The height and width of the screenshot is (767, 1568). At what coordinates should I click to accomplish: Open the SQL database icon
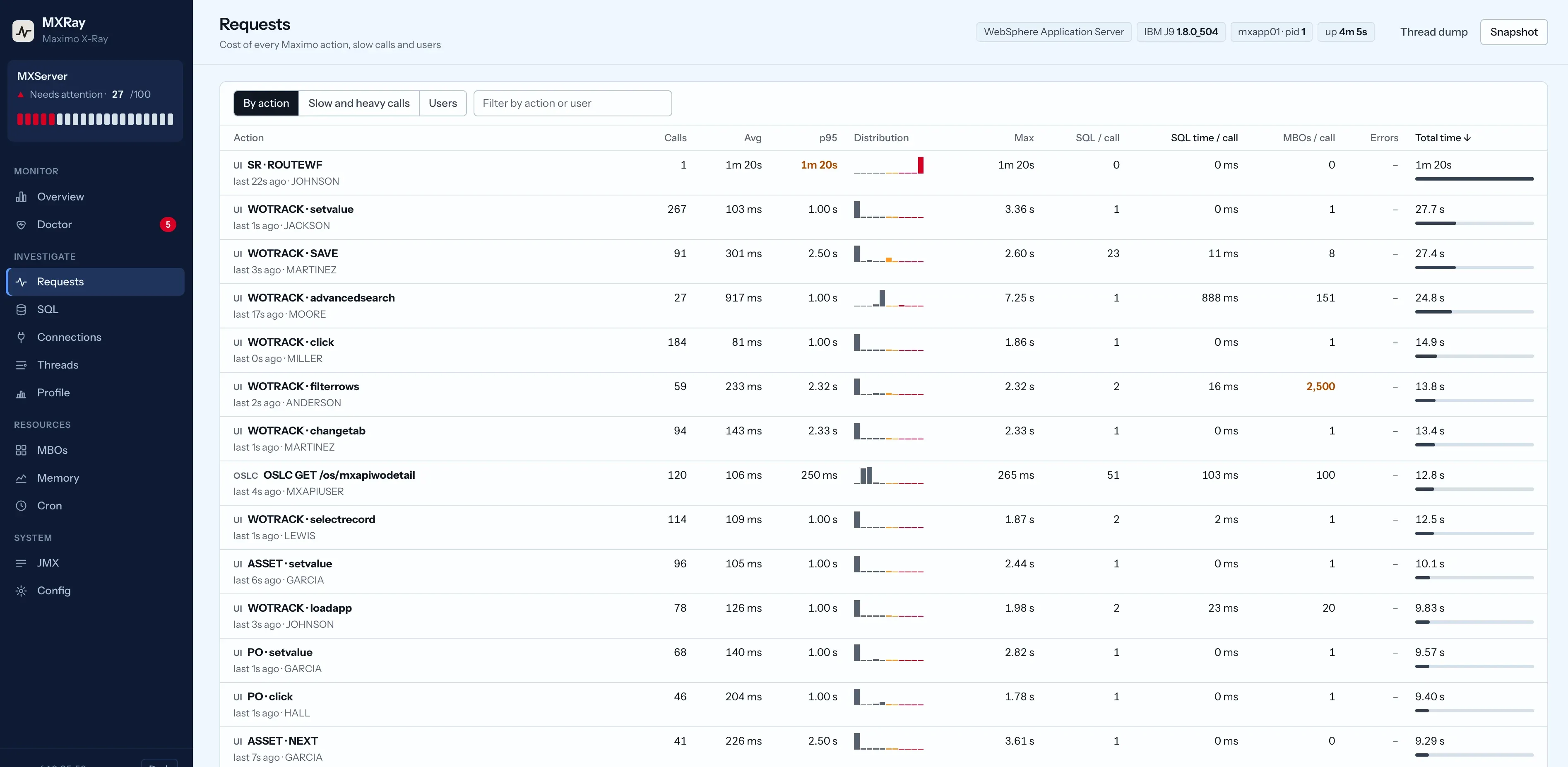[x=21, y=309]
